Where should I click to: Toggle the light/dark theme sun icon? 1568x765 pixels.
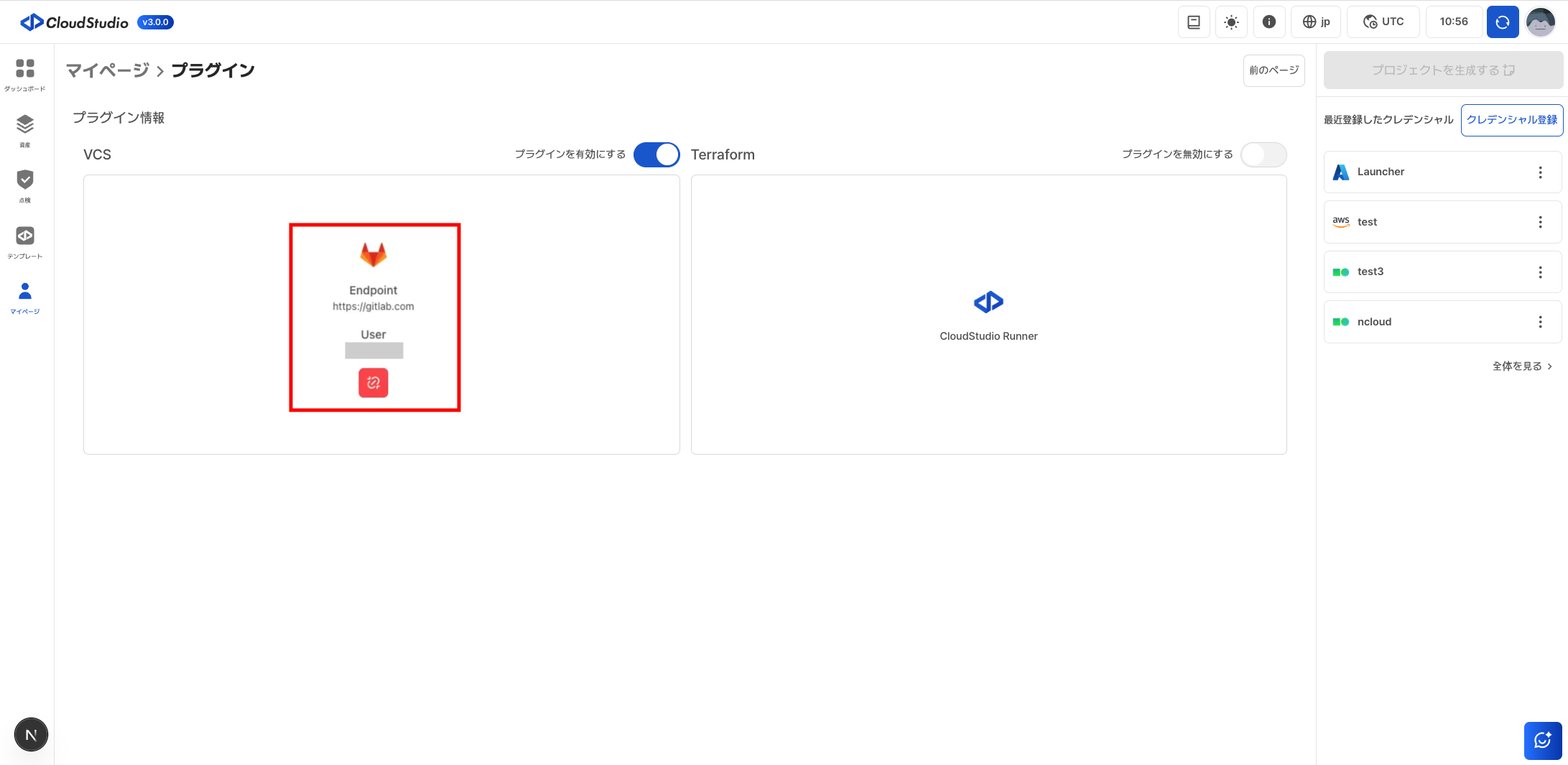[1231, 22]
